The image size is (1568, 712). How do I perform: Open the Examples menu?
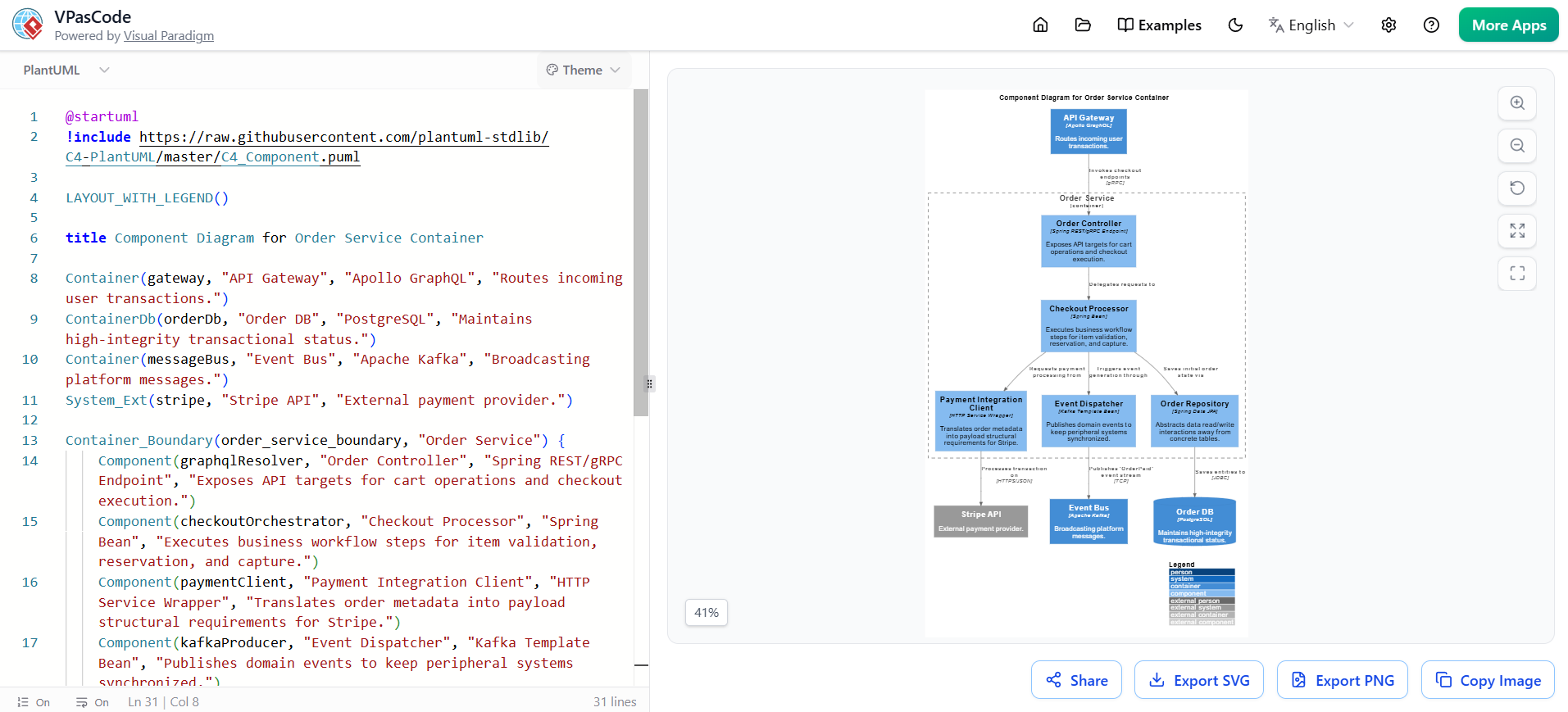[x=1160, y=25]
